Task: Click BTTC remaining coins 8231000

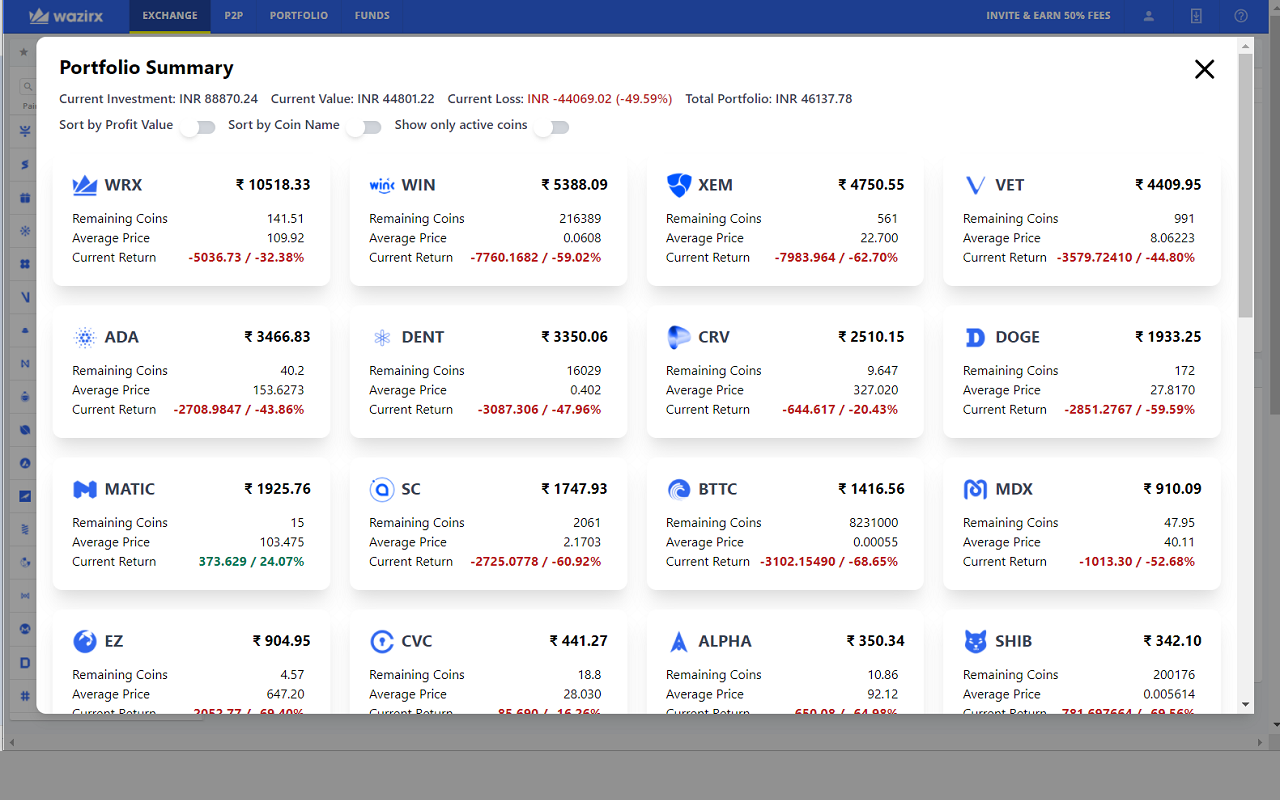Action: pyautogui.click(x=873, y=523)
